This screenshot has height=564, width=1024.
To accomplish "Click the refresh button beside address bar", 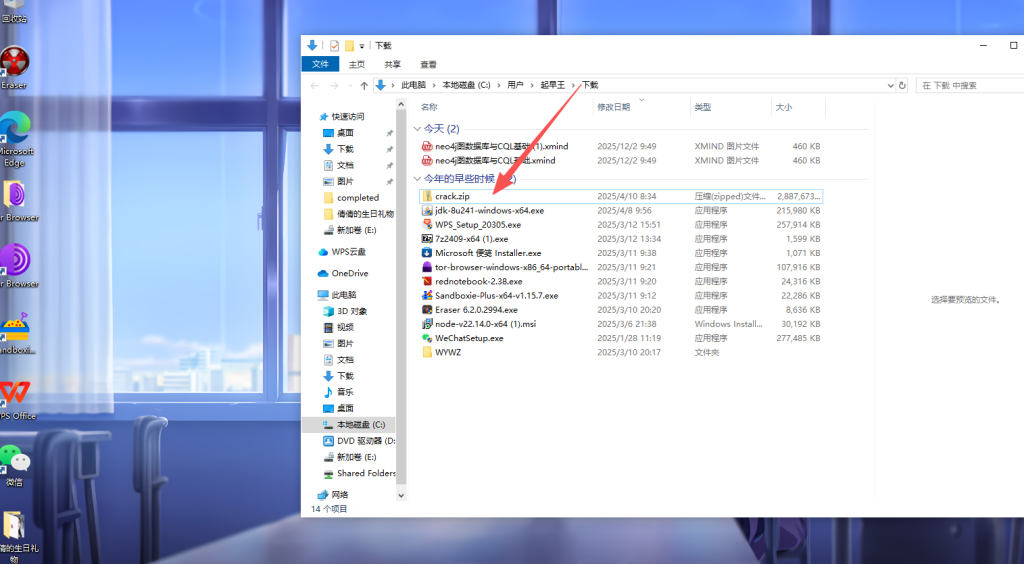I will pos(903,86).
